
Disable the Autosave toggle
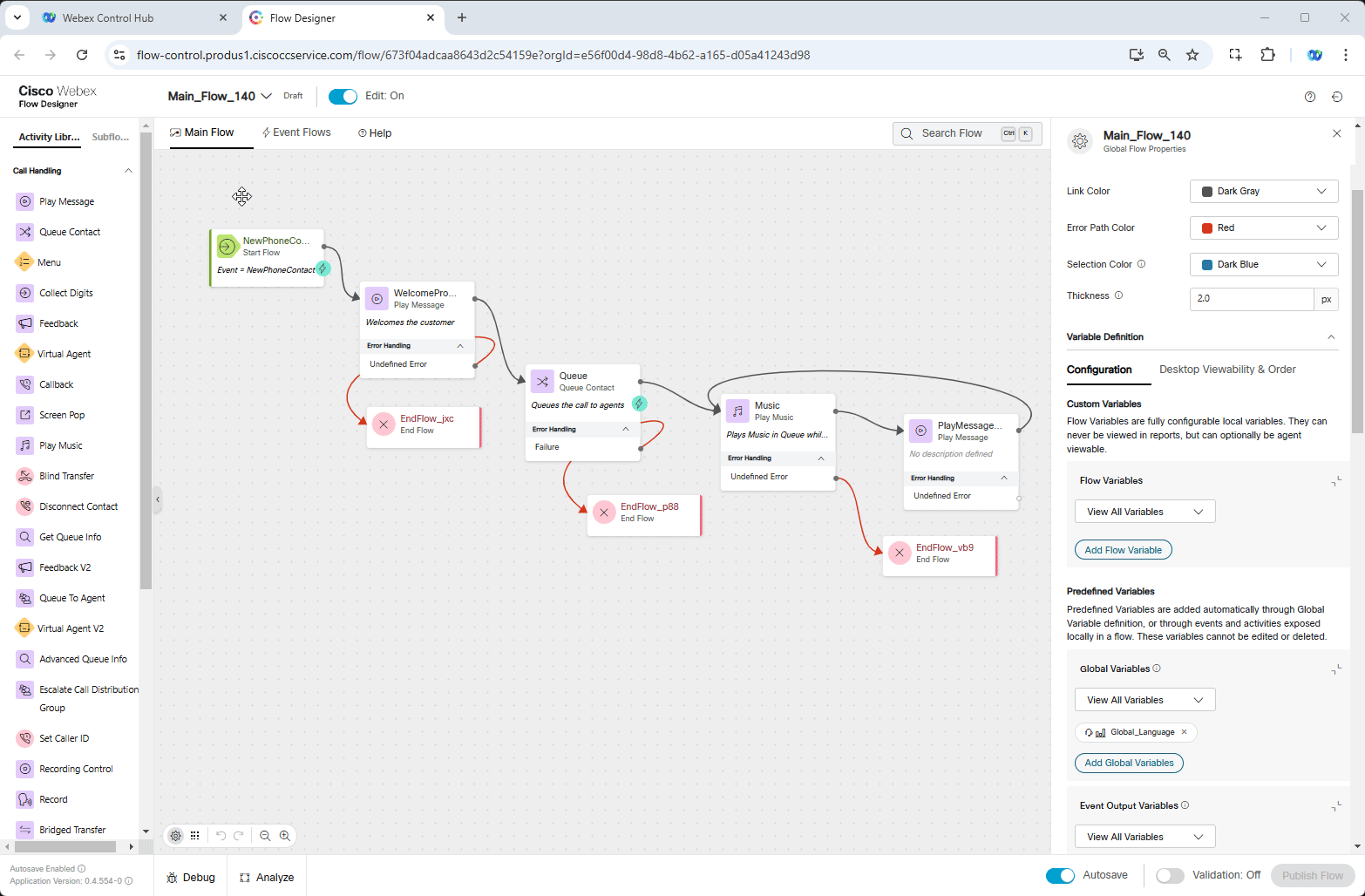click(1060, 876)
